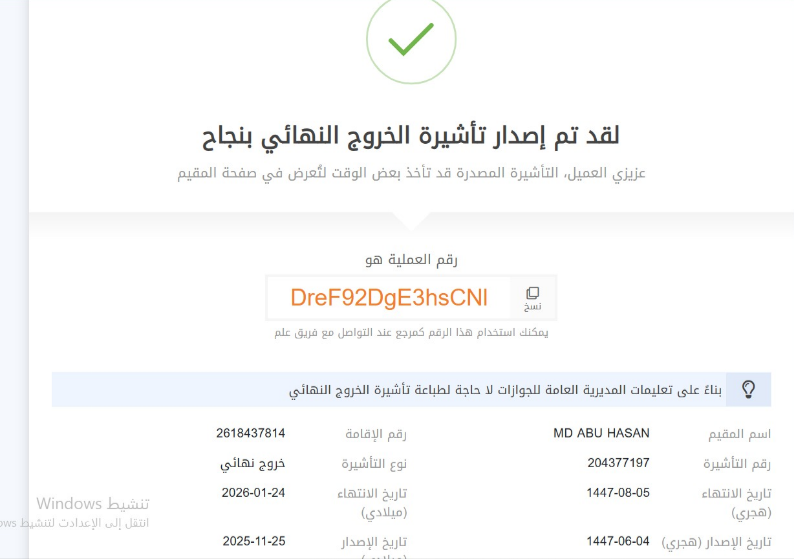The height and width of the screenshot is (559, 794).
Task: Click the رقم العملية هو label
Action: (411, 259)
